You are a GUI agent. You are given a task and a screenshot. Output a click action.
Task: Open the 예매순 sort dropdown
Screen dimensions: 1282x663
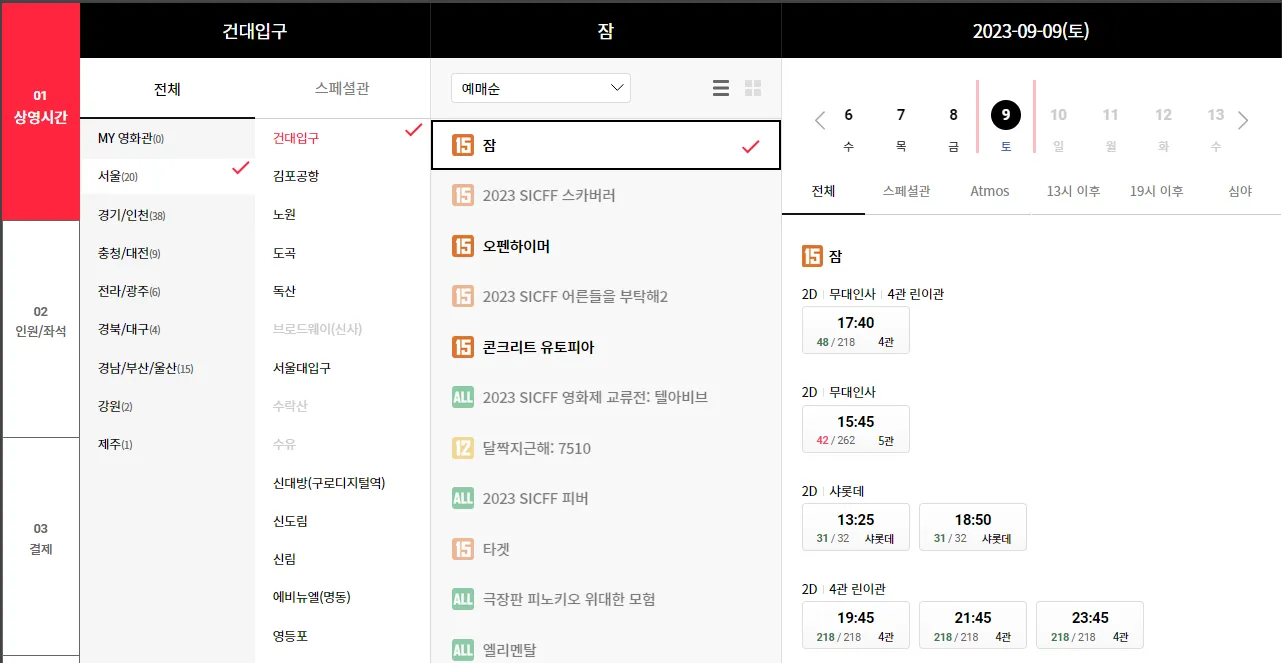[540, 88]
